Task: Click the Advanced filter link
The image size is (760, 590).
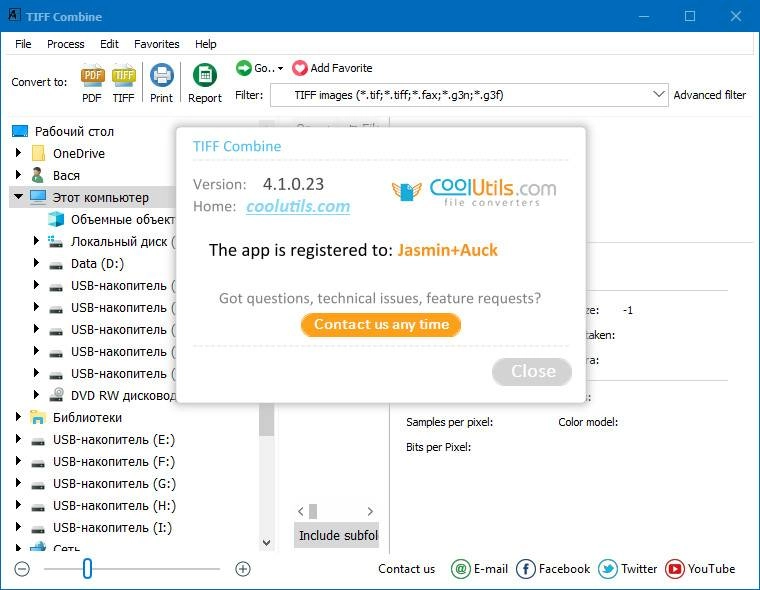Action: point(709,95)
